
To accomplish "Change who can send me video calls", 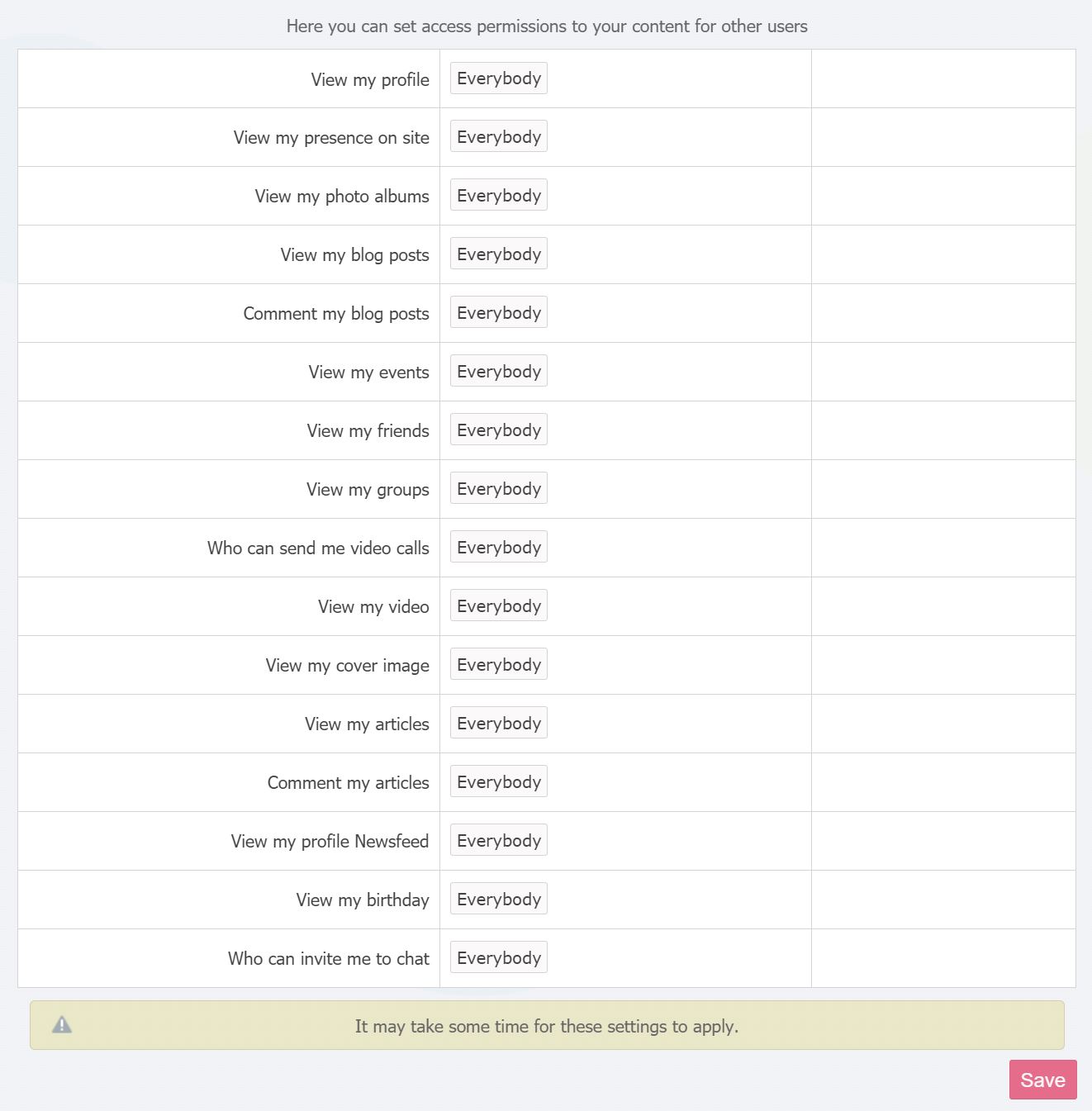I will click(499, 548).
